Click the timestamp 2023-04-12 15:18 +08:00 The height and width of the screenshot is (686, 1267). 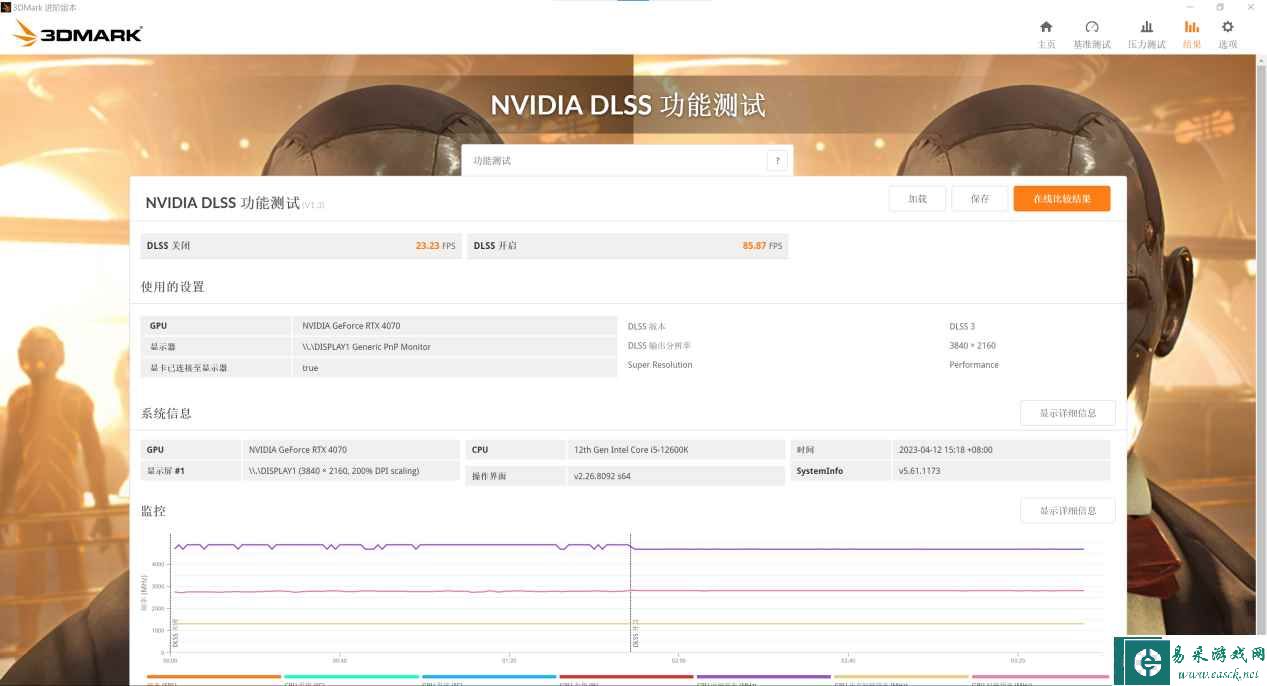(x=946, y=450)
